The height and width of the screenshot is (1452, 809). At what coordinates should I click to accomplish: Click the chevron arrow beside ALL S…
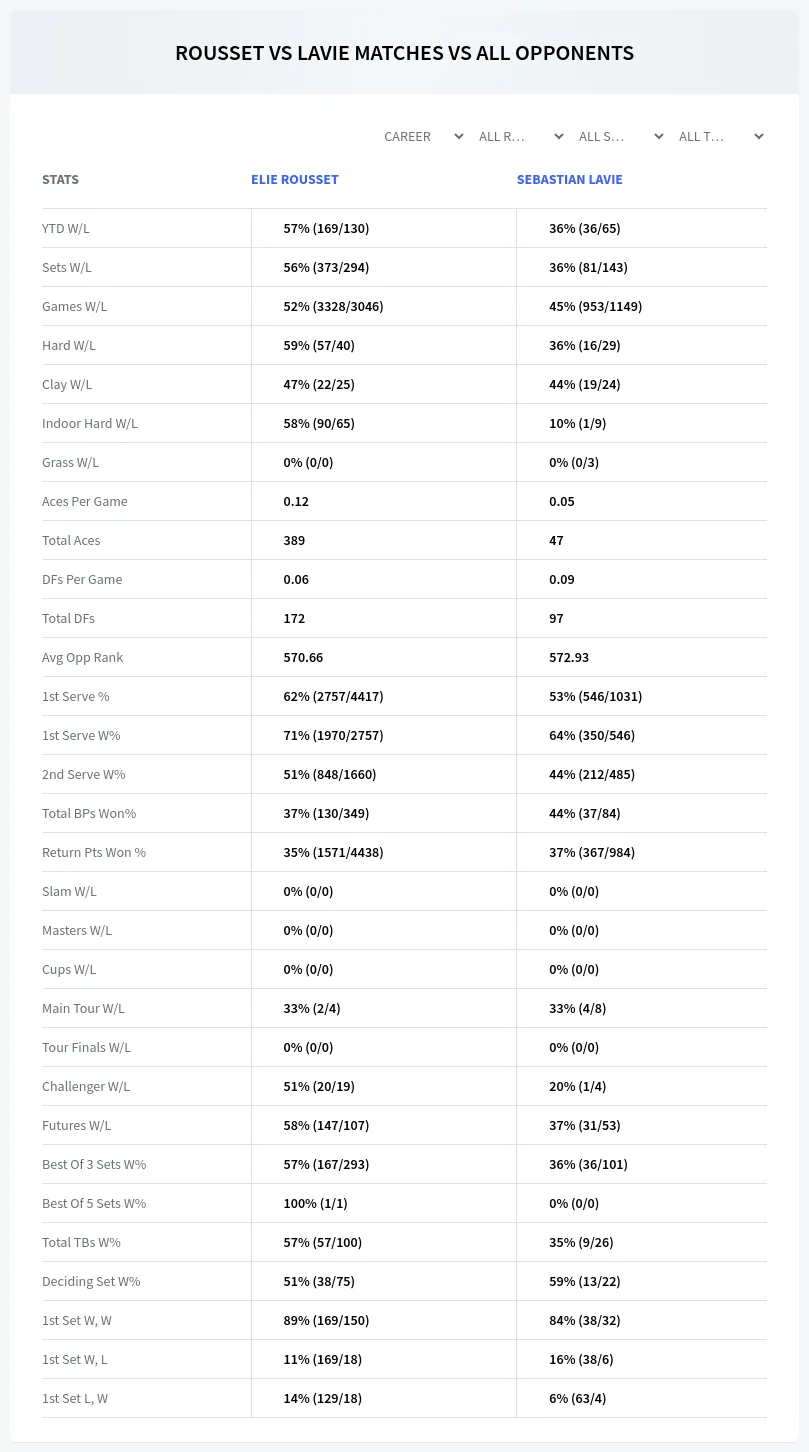point(659,136)
